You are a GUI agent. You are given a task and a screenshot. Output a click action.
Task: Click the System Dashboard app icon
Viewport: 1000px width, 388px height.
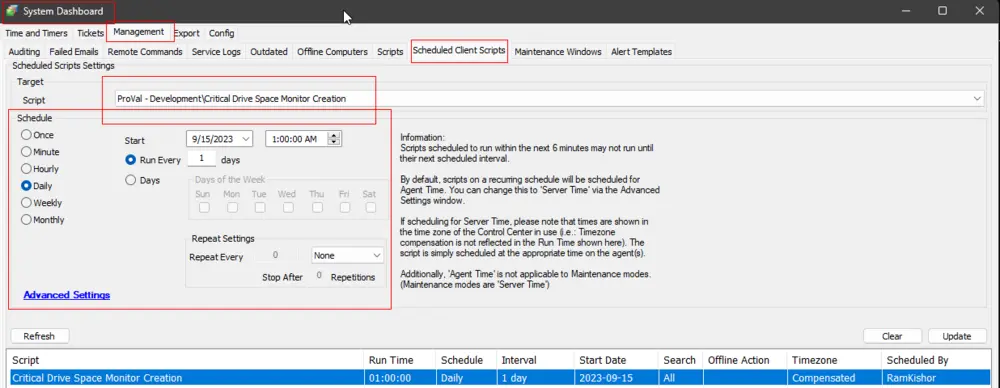pyautogui.click(x=12, y=11)
